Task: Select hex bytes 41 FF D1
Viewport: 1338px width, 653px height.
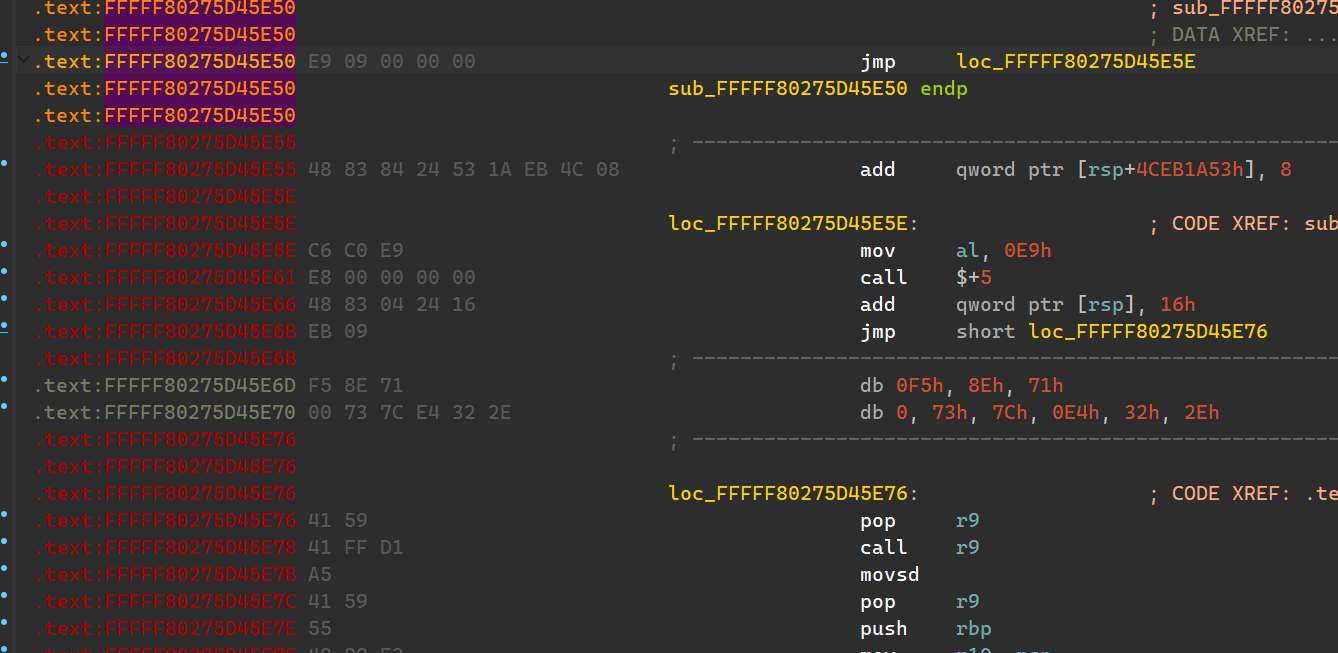Action: tap(356, 548)
